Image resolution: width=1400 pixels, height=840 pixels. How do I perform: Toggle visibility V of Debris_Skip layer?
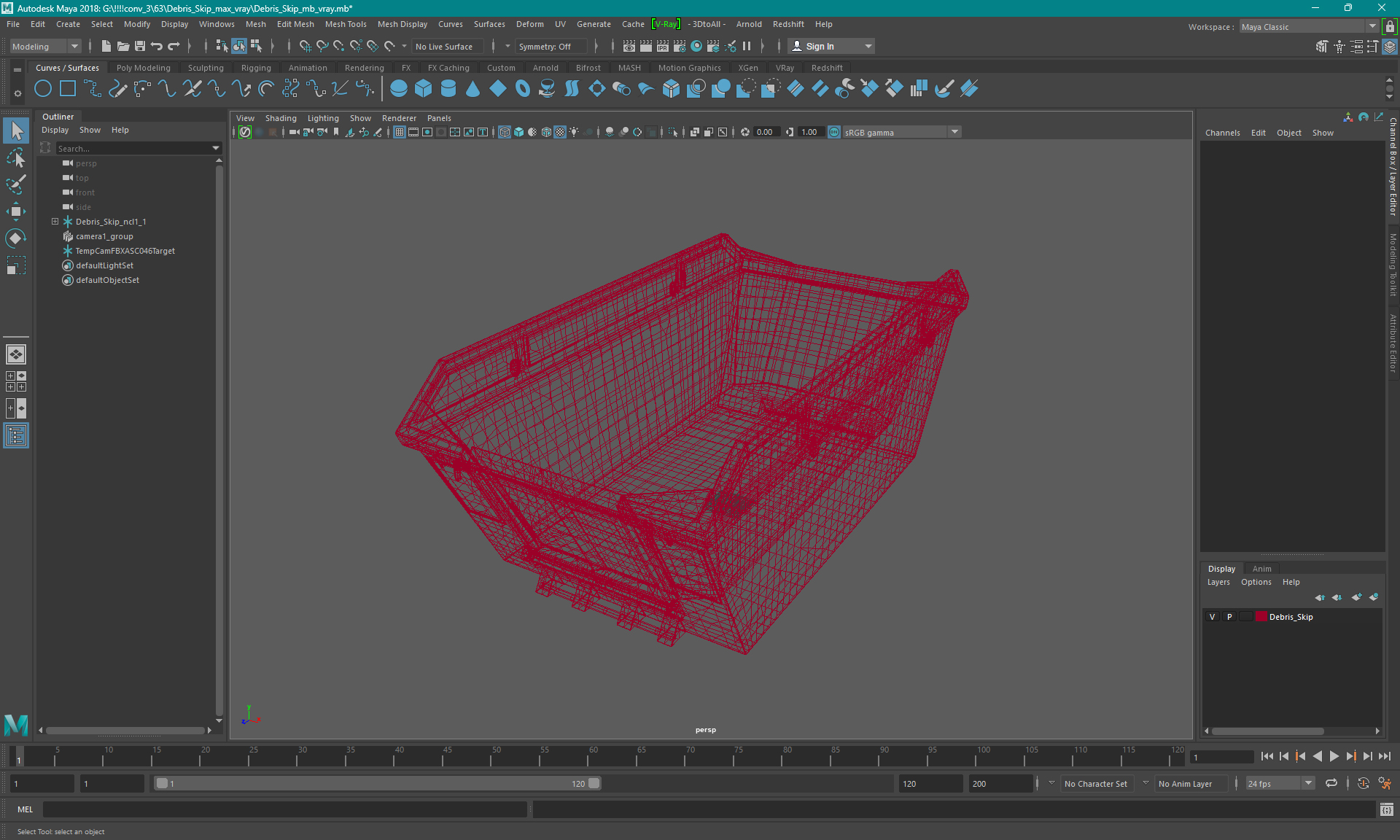1213,617
